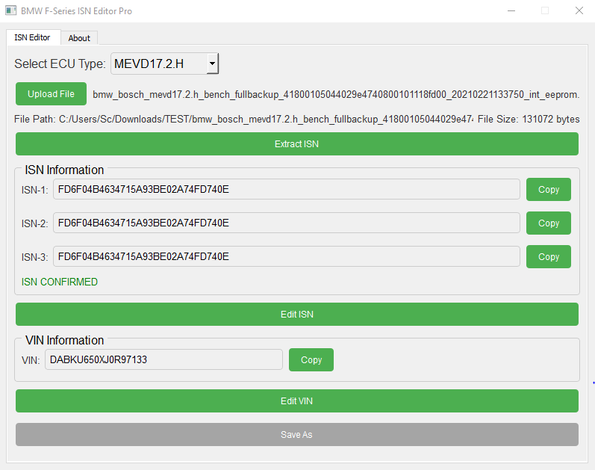Click the Upload File button
This screenshot has height=470, width=595.
(x=51, y=94)
